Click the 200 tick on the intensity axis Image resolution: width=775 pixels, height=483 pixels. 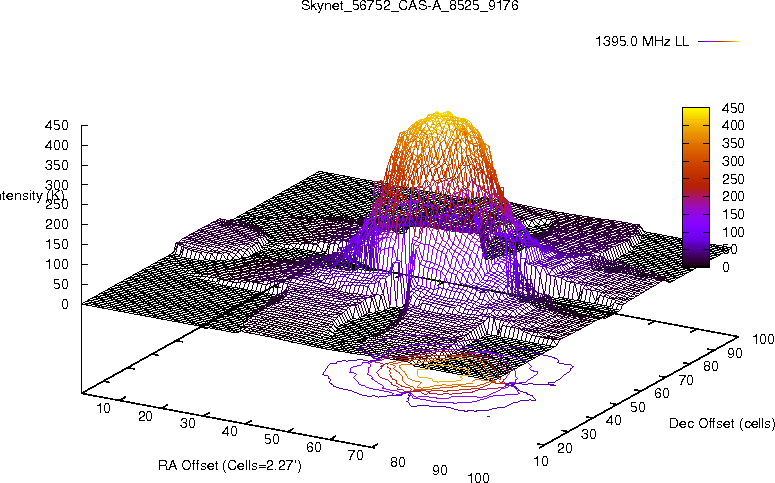[x=56, y=224]
